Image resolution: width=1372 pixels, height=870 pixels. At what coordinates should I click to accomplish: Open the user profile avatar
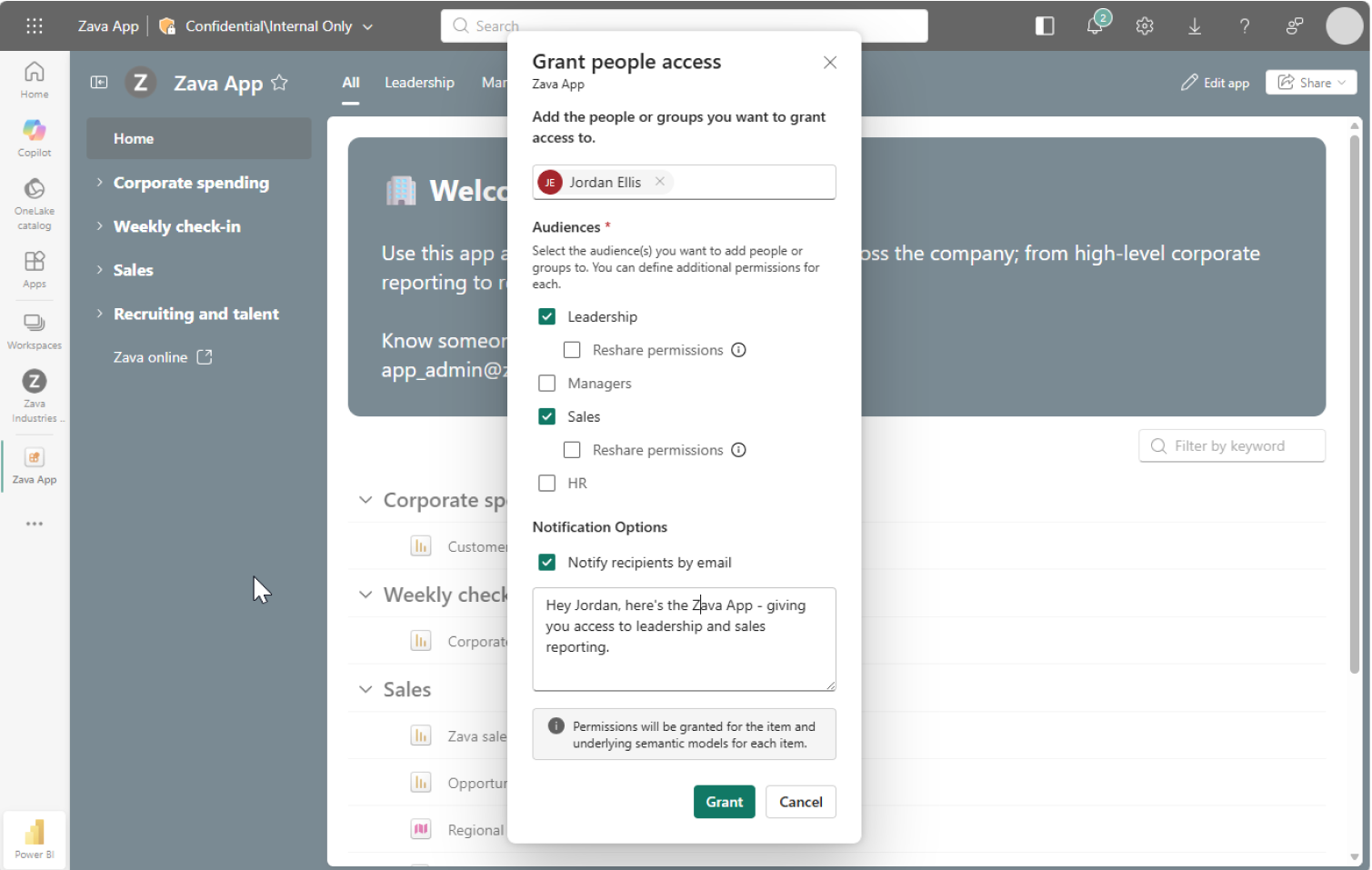click(1345, 25)
